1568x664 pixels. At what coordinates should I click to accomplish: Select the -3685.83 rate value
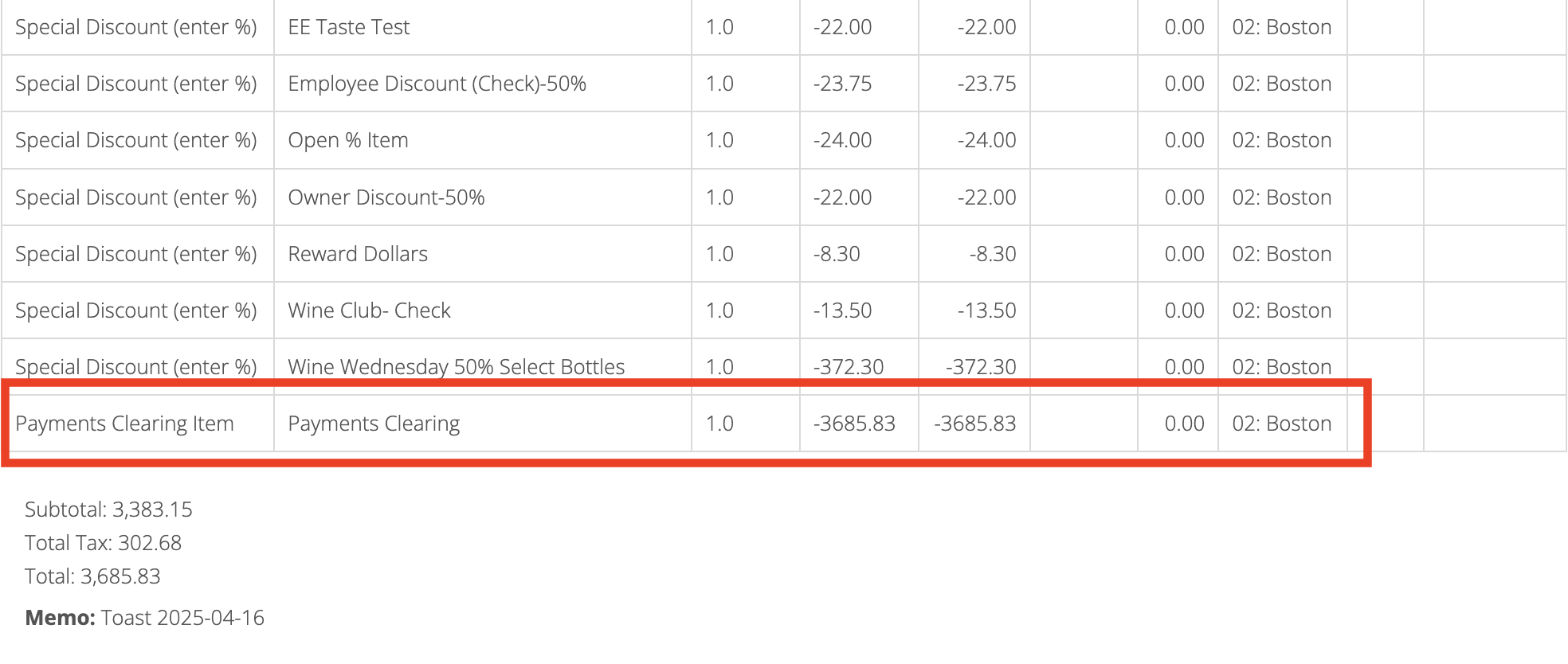(854, 424)
